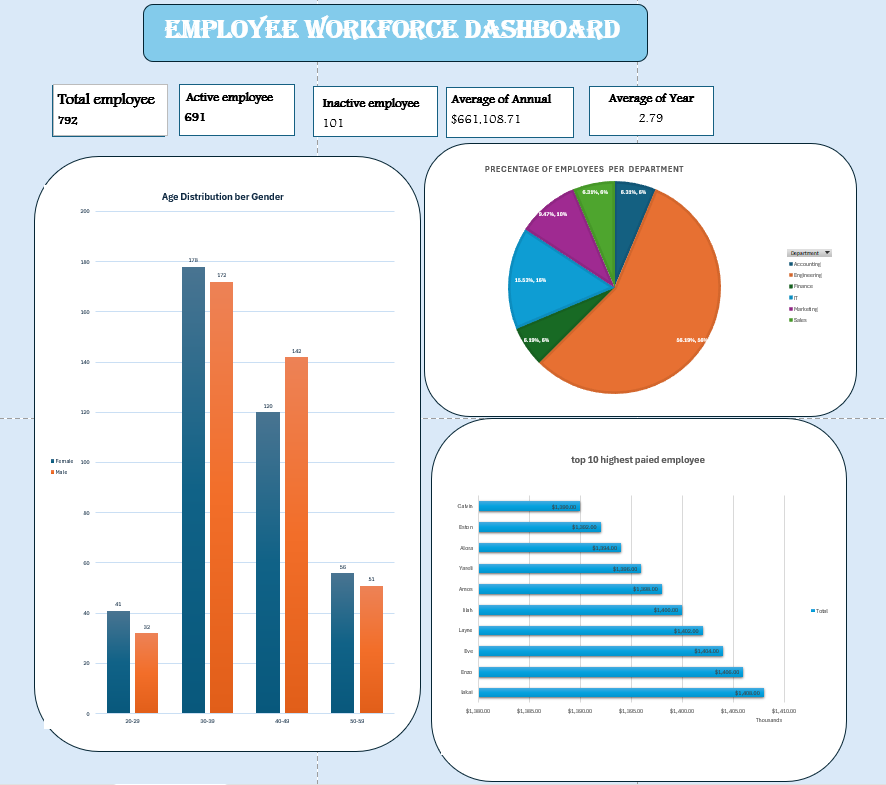This screenshot has width=886, height=785.
Task: Click the Marketing legend marker
Action: [790, 309]
